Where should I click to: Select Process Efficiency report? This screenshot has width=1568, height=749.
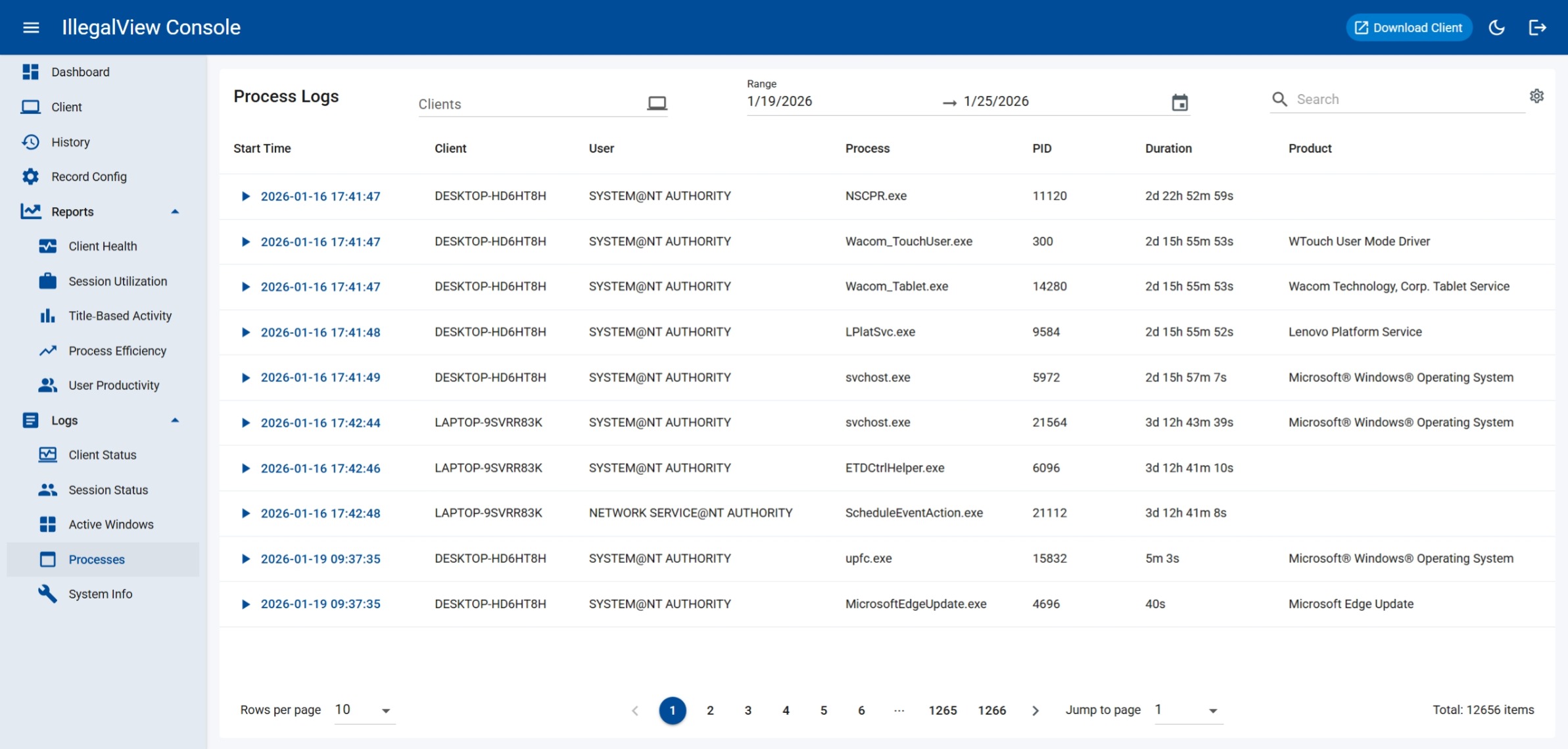click(117, 350)
